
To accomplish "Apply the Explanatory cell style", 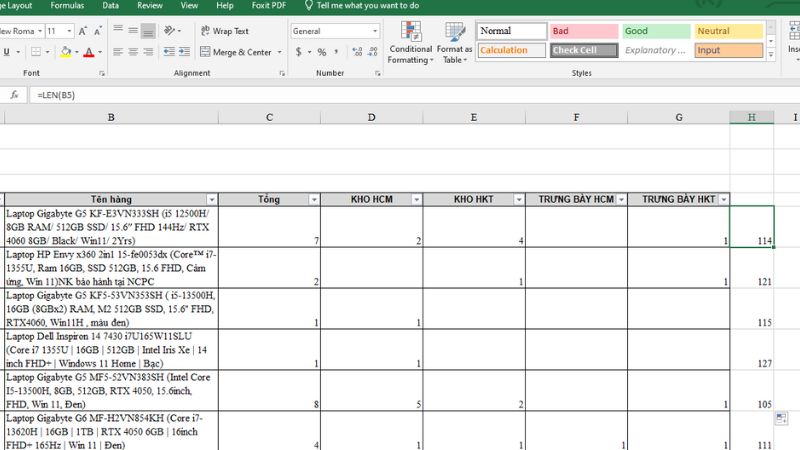I will click(656, 51).
